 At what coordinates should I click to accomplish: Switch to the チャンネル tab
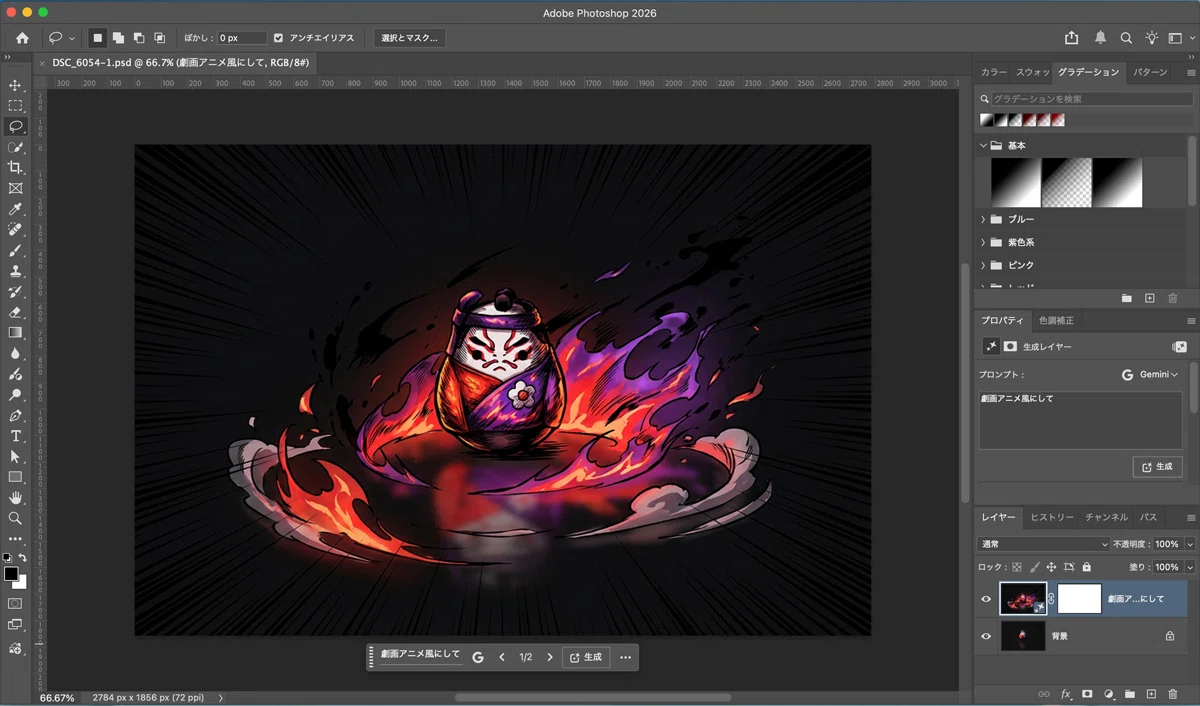coord(1106,517)
